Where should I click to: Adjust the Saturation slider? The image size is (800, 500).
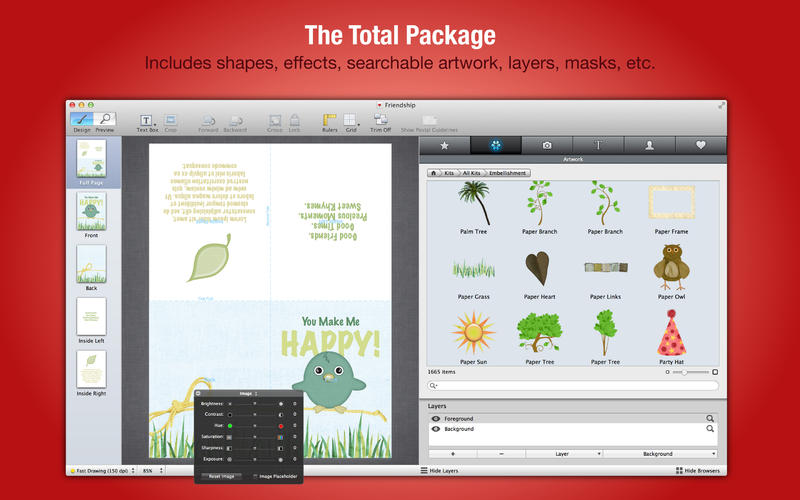[255, 437]
